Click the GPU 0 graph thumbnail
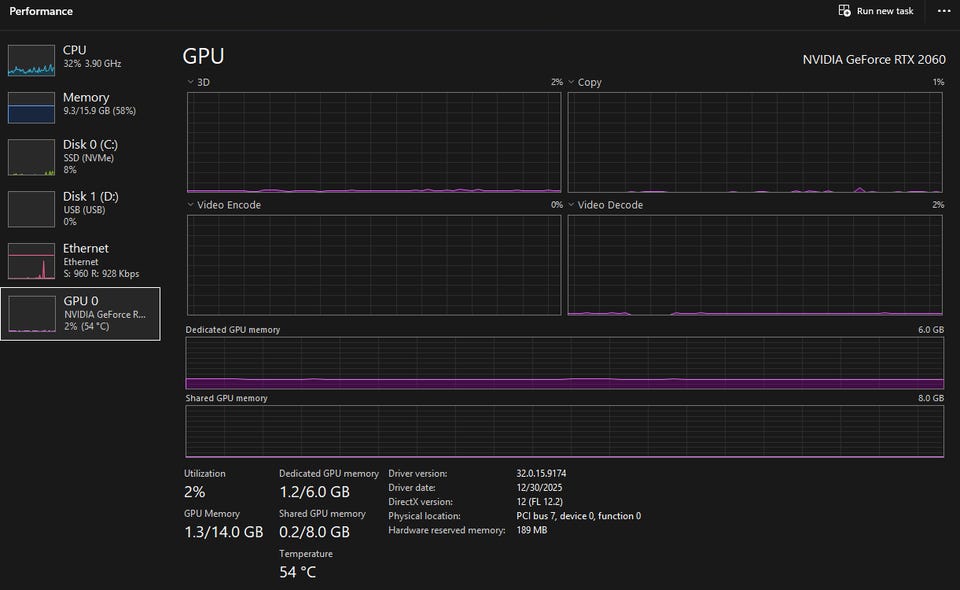 (31, 313)
